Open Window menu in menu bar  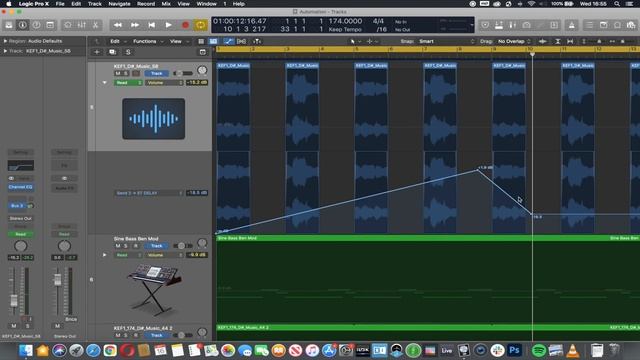207,4
